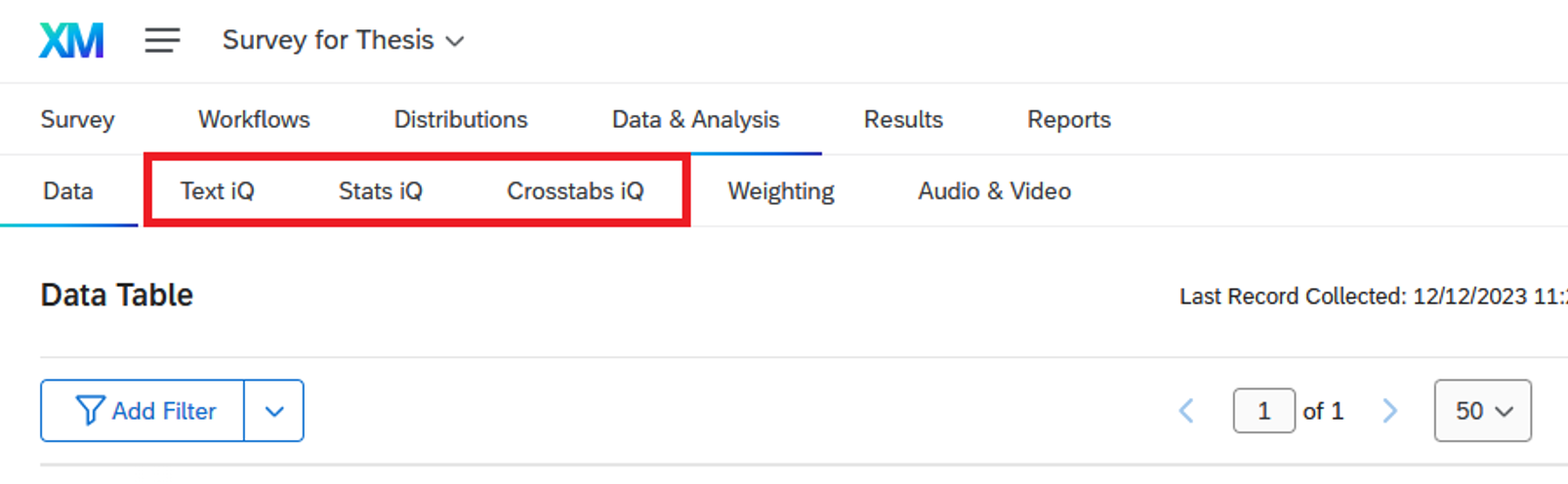This screenshot has height=484, width=1568.
Task: Click the page number input field
Action: pyautogui.click(x=1263, y=411)
